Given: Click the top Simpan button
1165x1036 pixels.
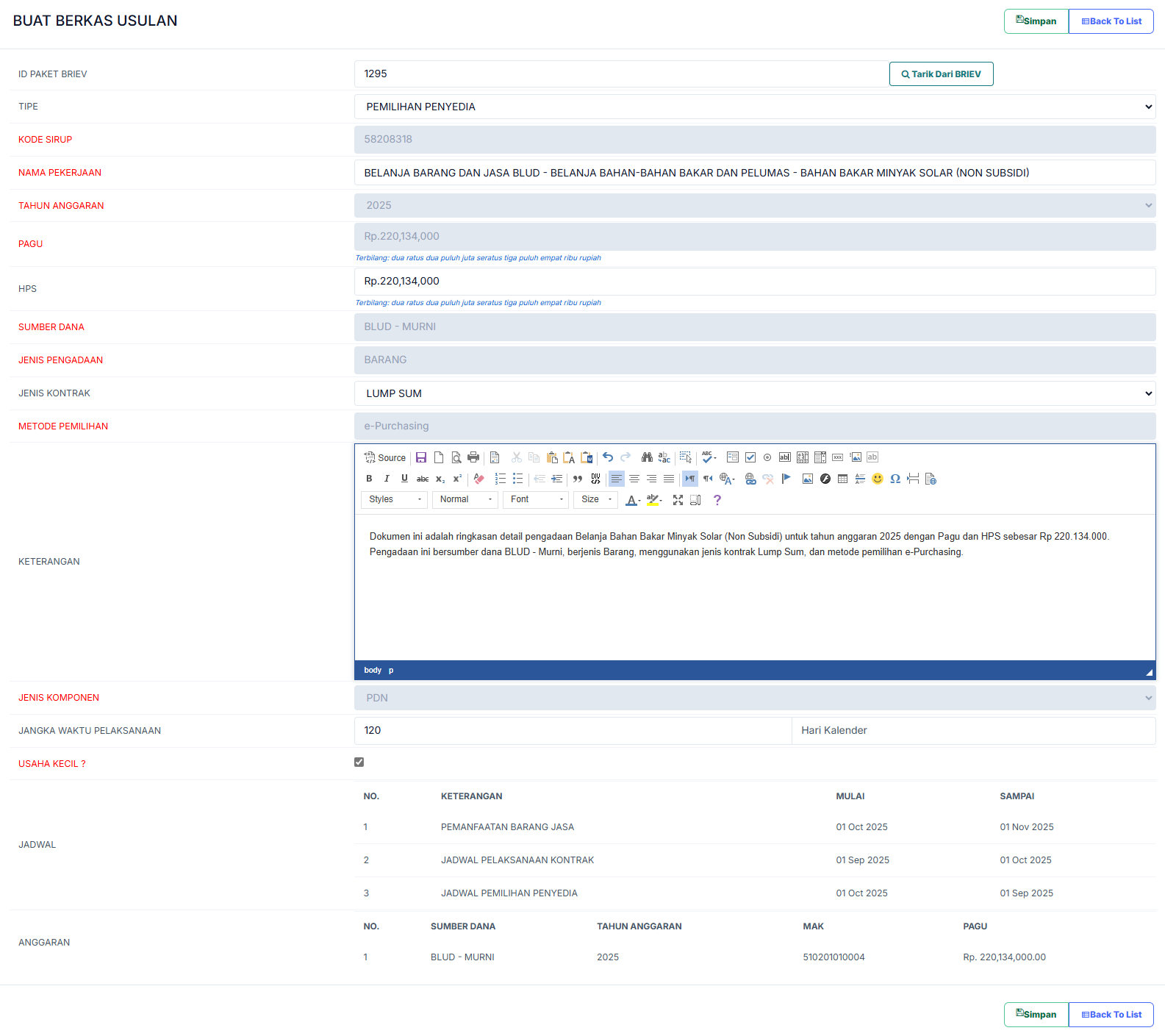Looking at the screenshot, I should [x=1036, y=21].
